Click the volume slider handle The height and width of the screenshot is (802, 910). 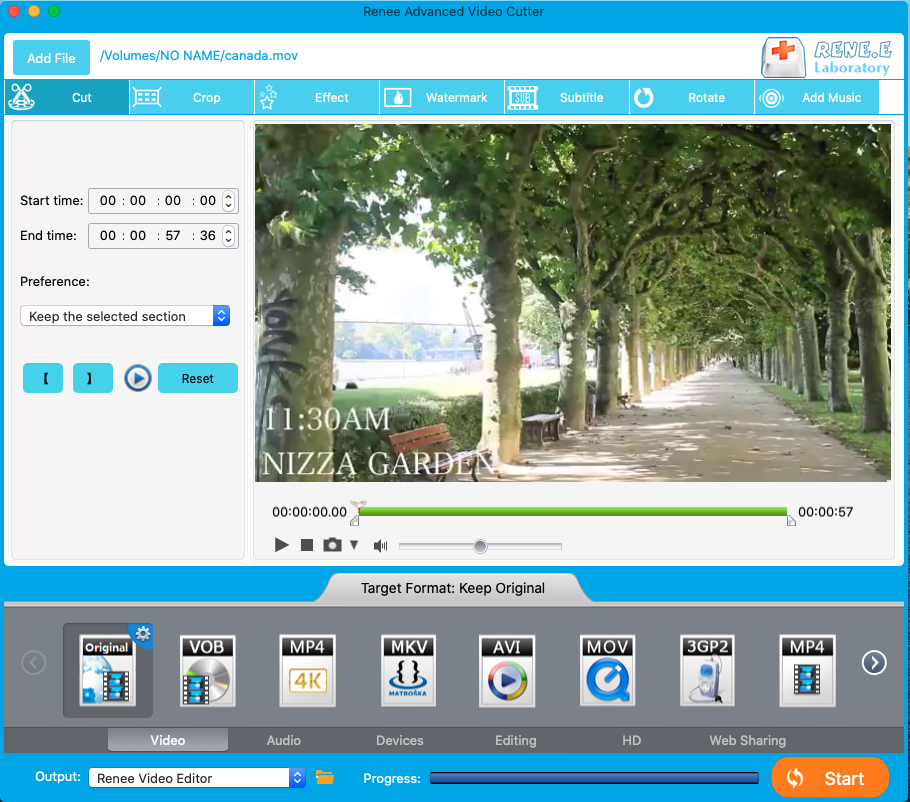pyautogui.click(x=480, y=546)
